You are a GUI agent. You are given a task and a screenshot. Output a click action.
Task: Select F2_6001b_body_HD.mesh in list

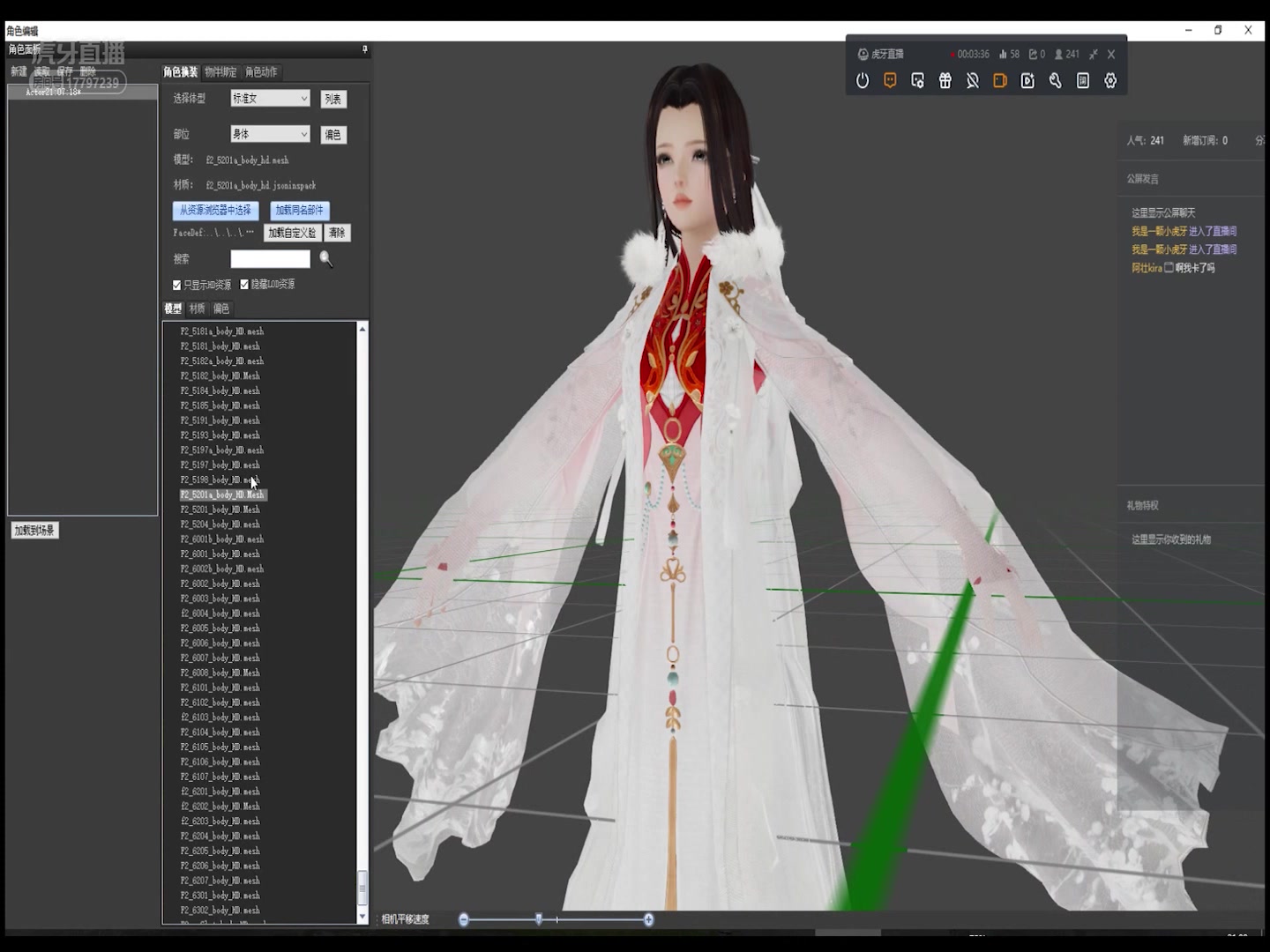click(x=222, y=539)
